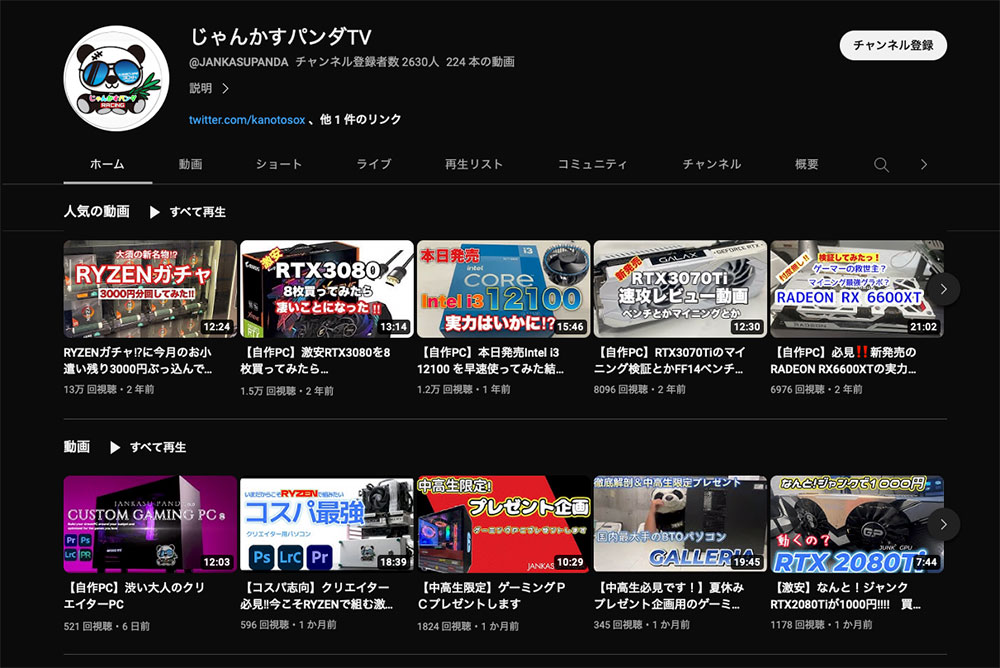Screen dimensions: 1000x668
Task: Click title '【激安】なんと!ジャンクRTX2080Tiが1000円'
Action: [x=846, y=596]
